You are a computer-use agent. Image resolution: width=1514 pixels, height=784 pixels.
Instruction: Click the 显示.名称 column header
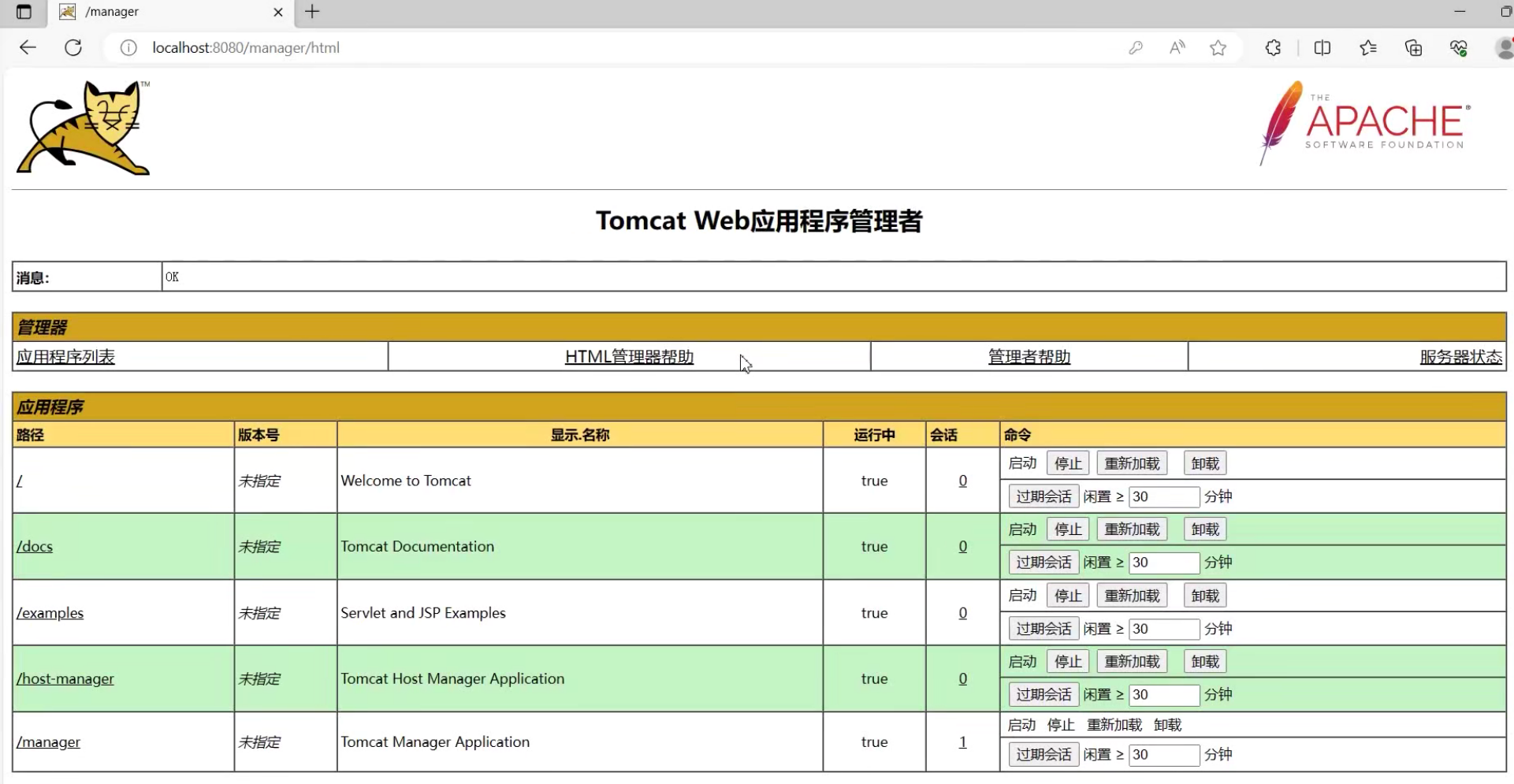pos(580,435)
